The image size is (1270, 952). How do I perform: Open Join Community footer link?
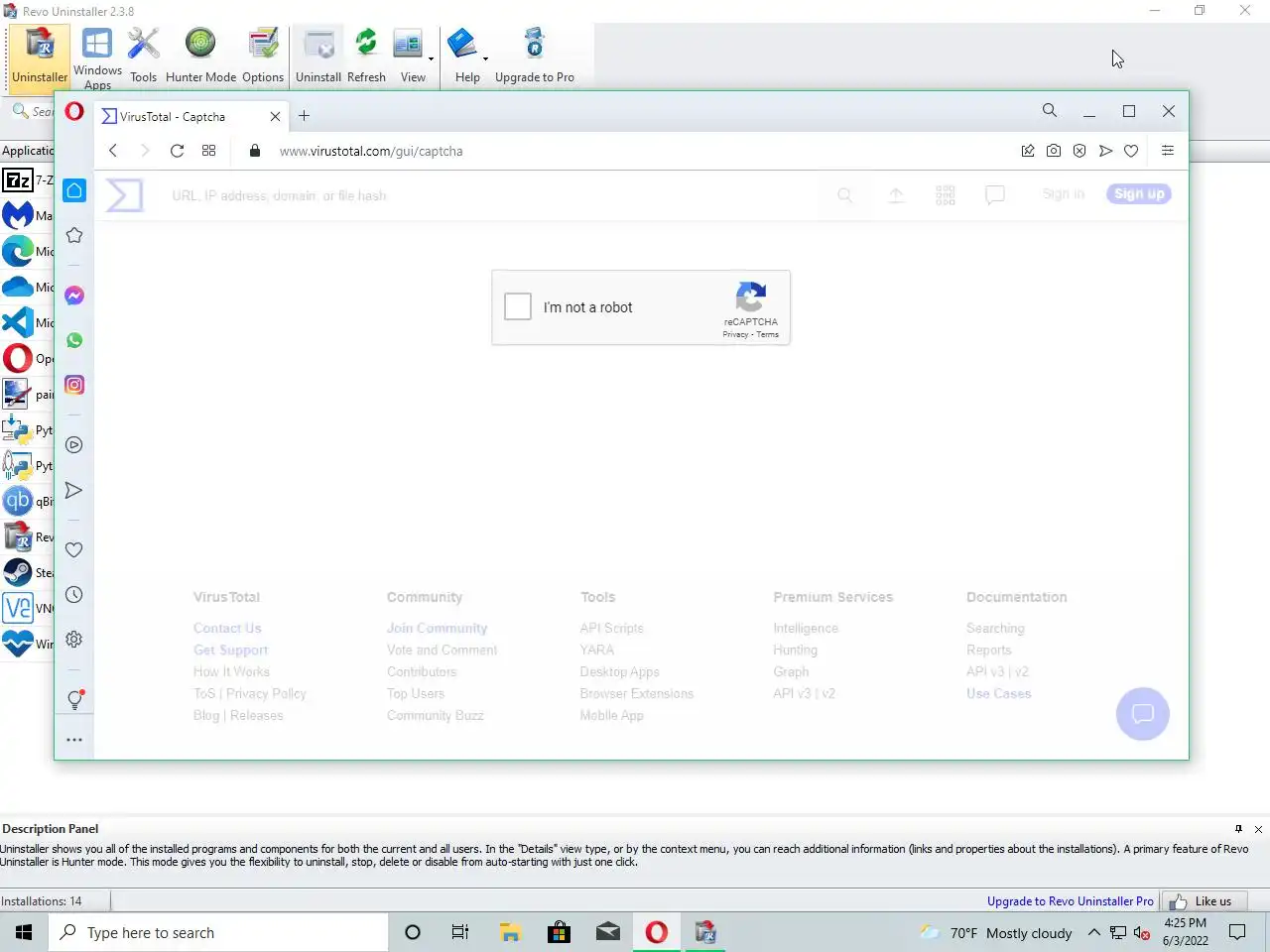coord(438,628)
